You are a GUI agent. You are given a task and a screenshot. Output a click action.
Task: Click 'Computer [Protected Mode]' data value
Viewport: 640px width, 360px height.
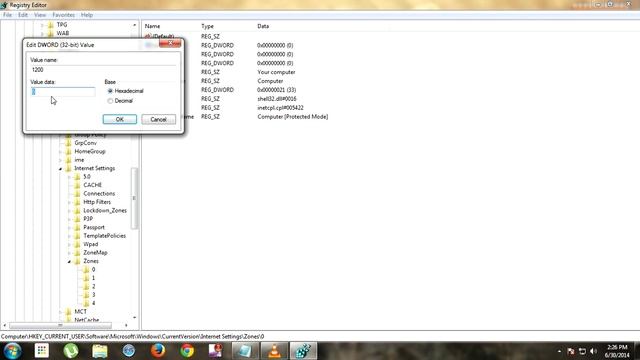tap(293, 117)
